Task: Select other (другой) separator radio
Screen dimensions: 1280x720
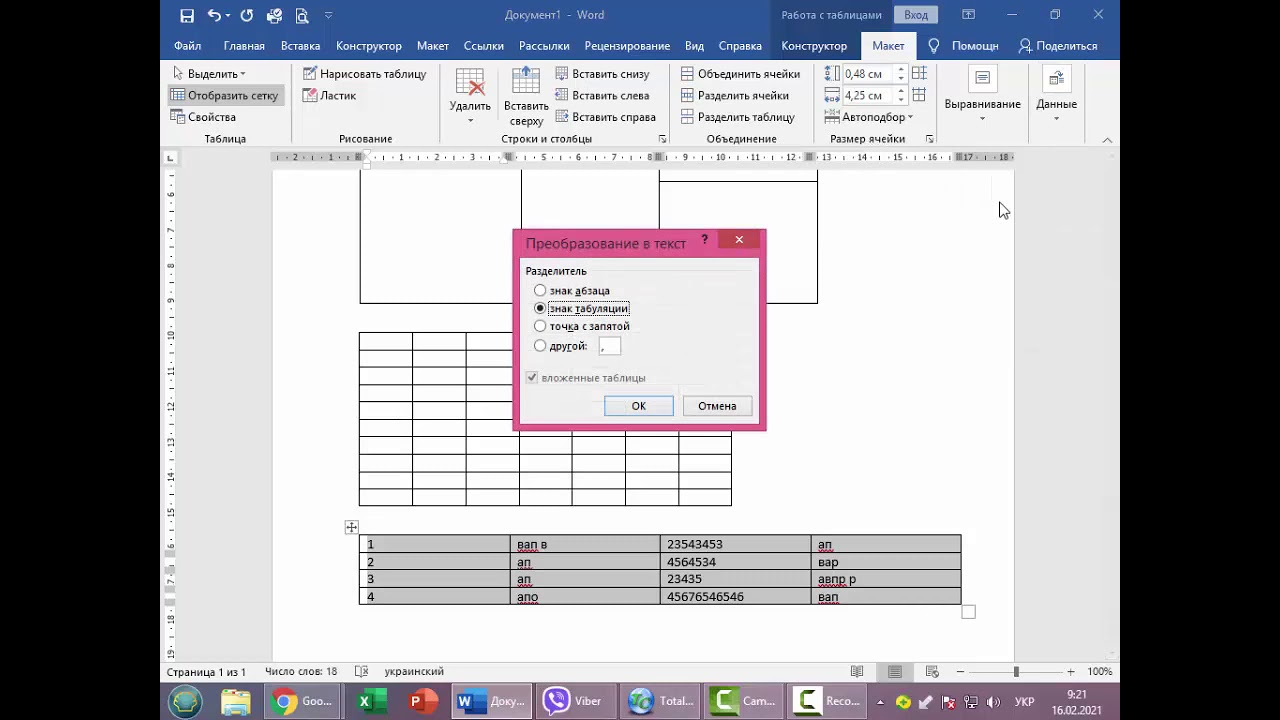Action: click(x=540, y=346)
